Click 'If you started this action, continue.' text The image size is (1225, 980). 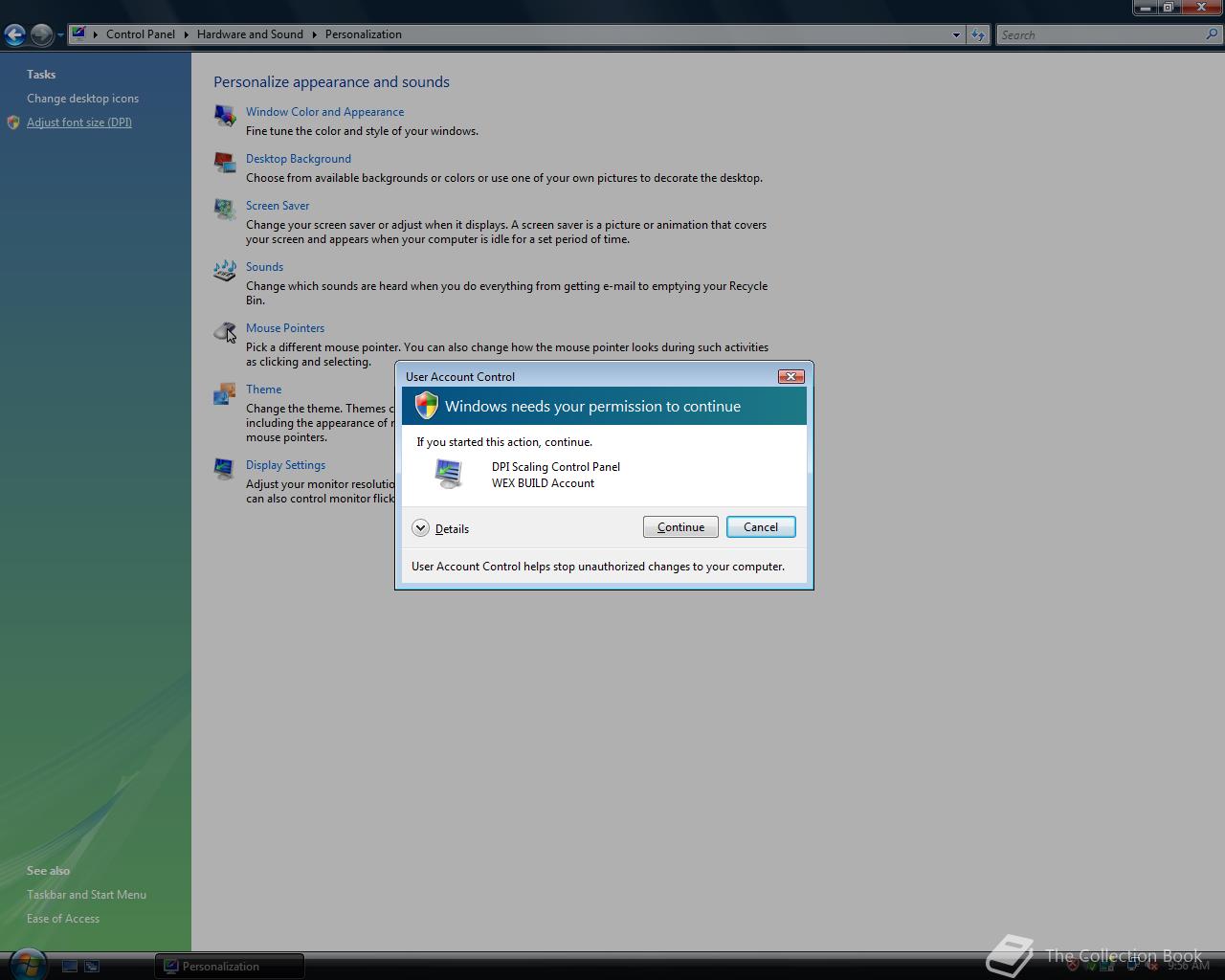click(x=504, y=442)
